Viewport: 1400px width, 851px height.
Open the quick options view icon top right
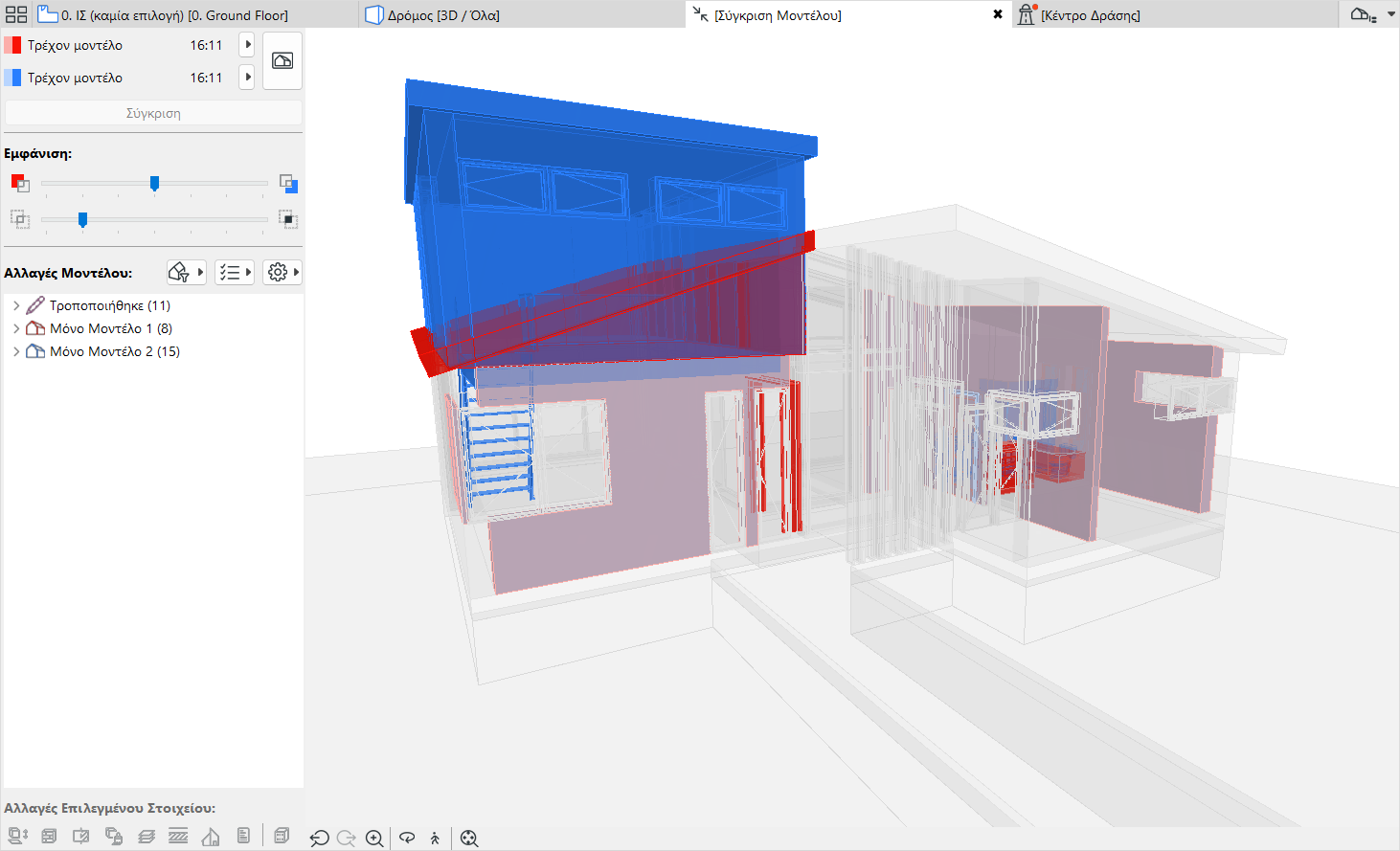coord(1364,14)
